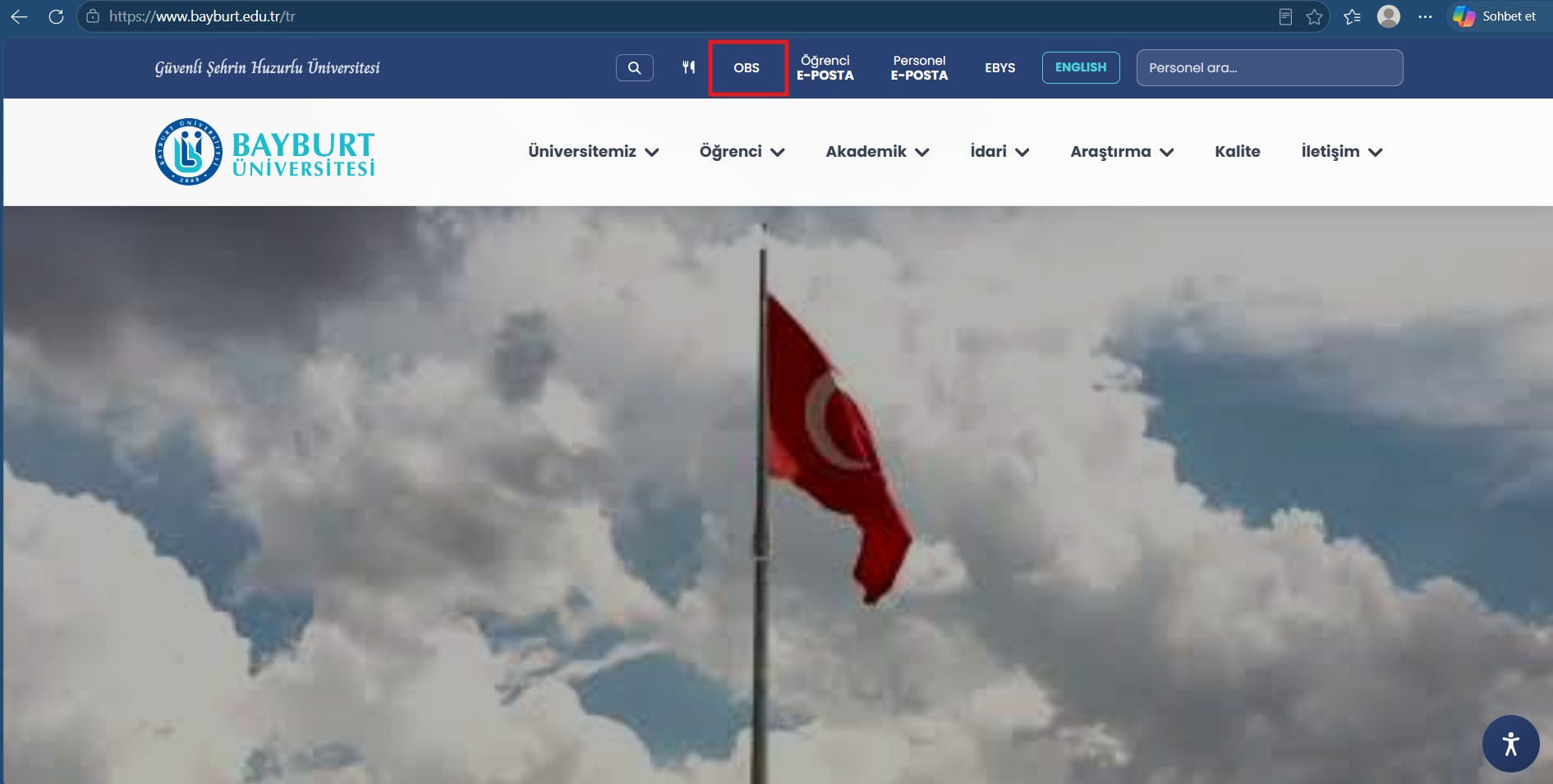Expand the İletişim dropdown menu
Viewport: 1553px width, 784px height.
click(x=1342, y=152)
